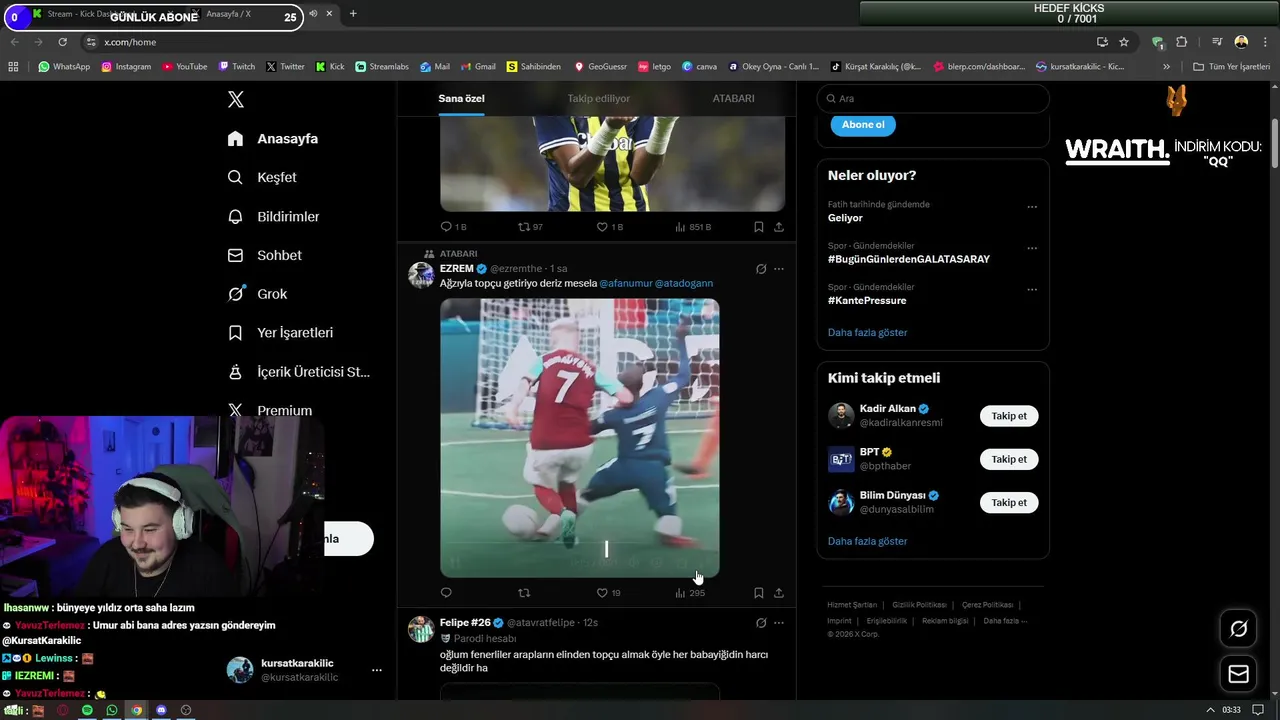Repost the top tweet with 97 reposts
This screenshot has width=1280, height=720.
530,227
